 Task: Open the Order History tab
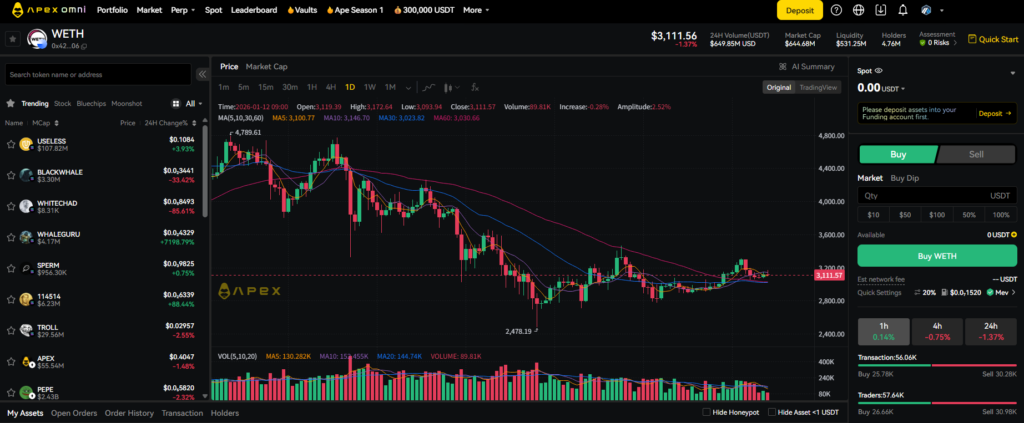130,413
